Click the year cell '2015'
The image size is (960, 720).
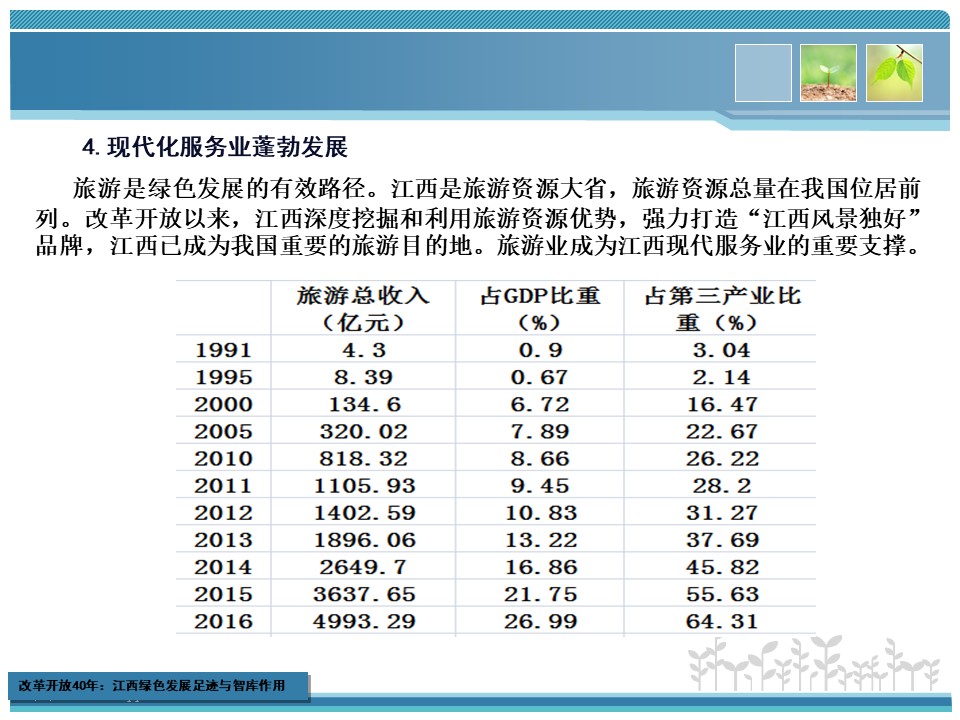click(223, 594)
